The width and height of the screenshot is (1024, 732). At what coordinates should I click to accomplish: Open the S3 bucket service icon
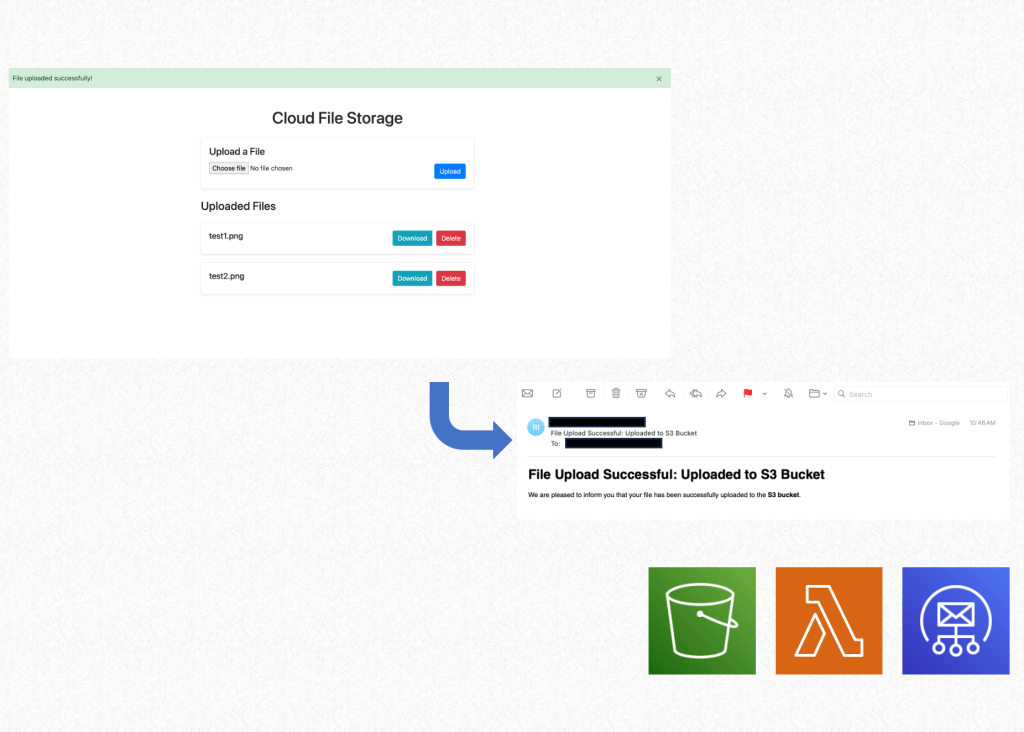coord(701,620)
